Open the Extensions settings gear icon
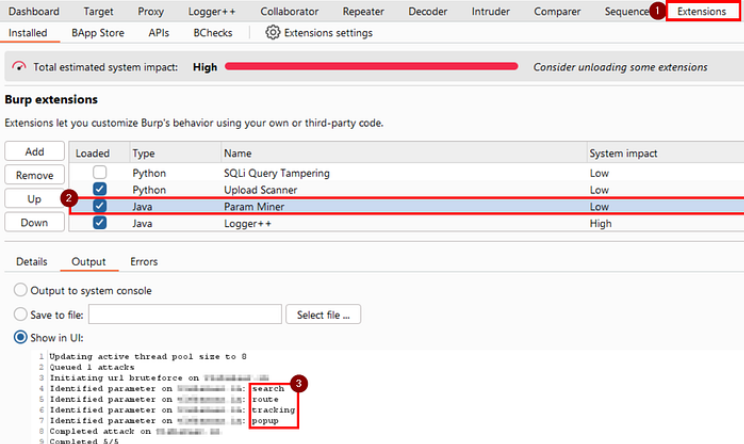The image size is (744, 444). (273, 32)
